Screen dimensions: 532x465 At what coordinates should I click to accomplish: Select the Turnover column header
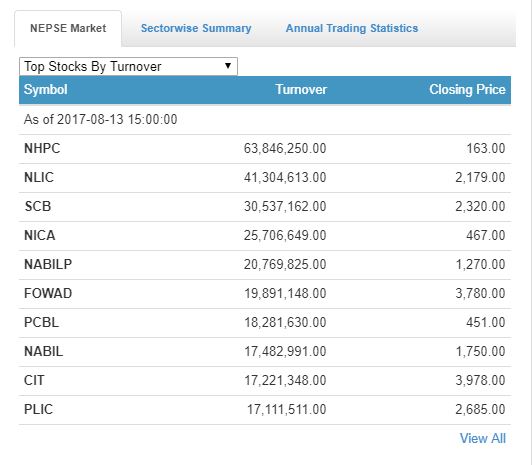301,90
